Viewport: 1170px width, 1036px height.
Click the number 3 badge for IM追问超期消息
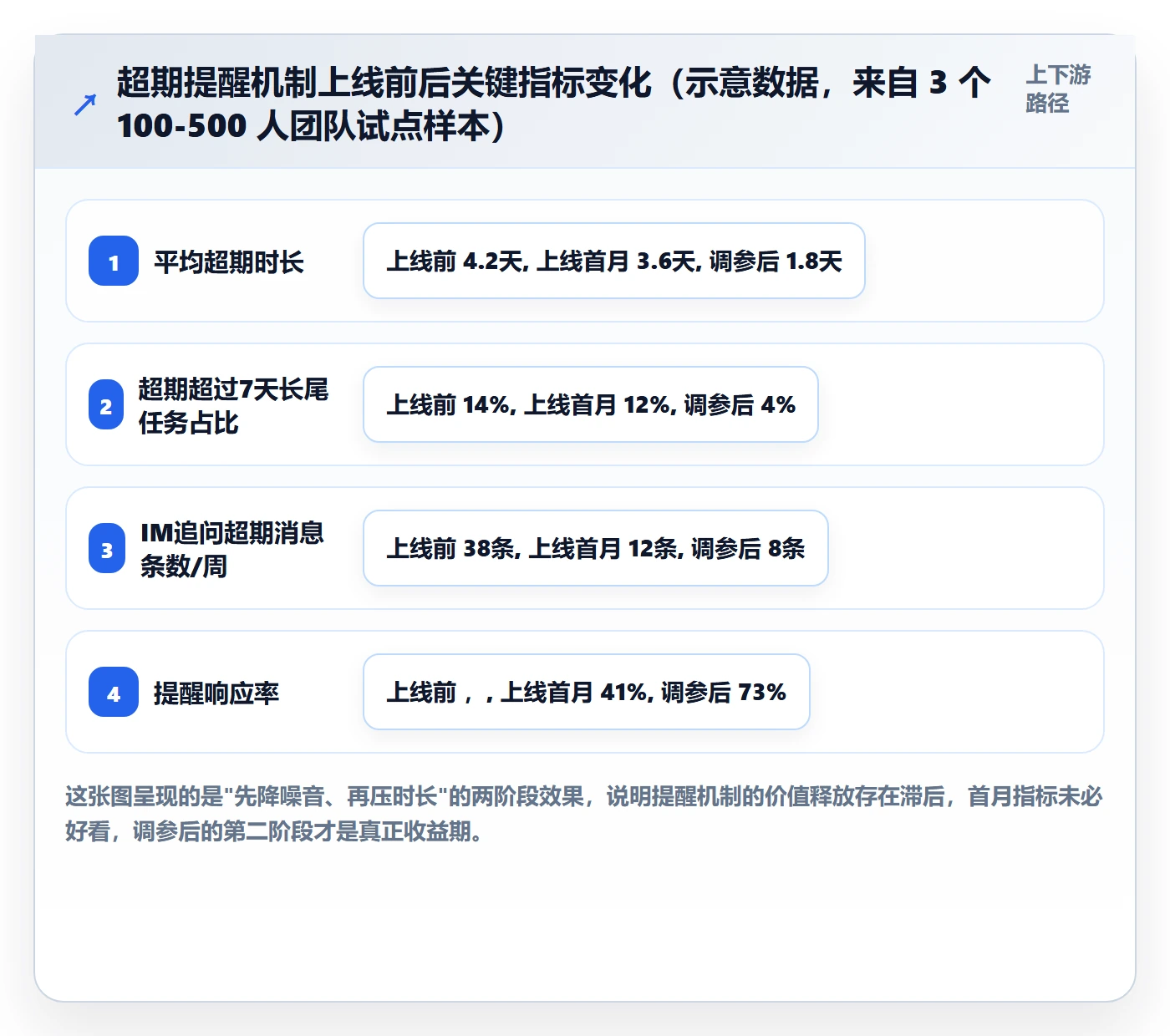click(106, 548)
